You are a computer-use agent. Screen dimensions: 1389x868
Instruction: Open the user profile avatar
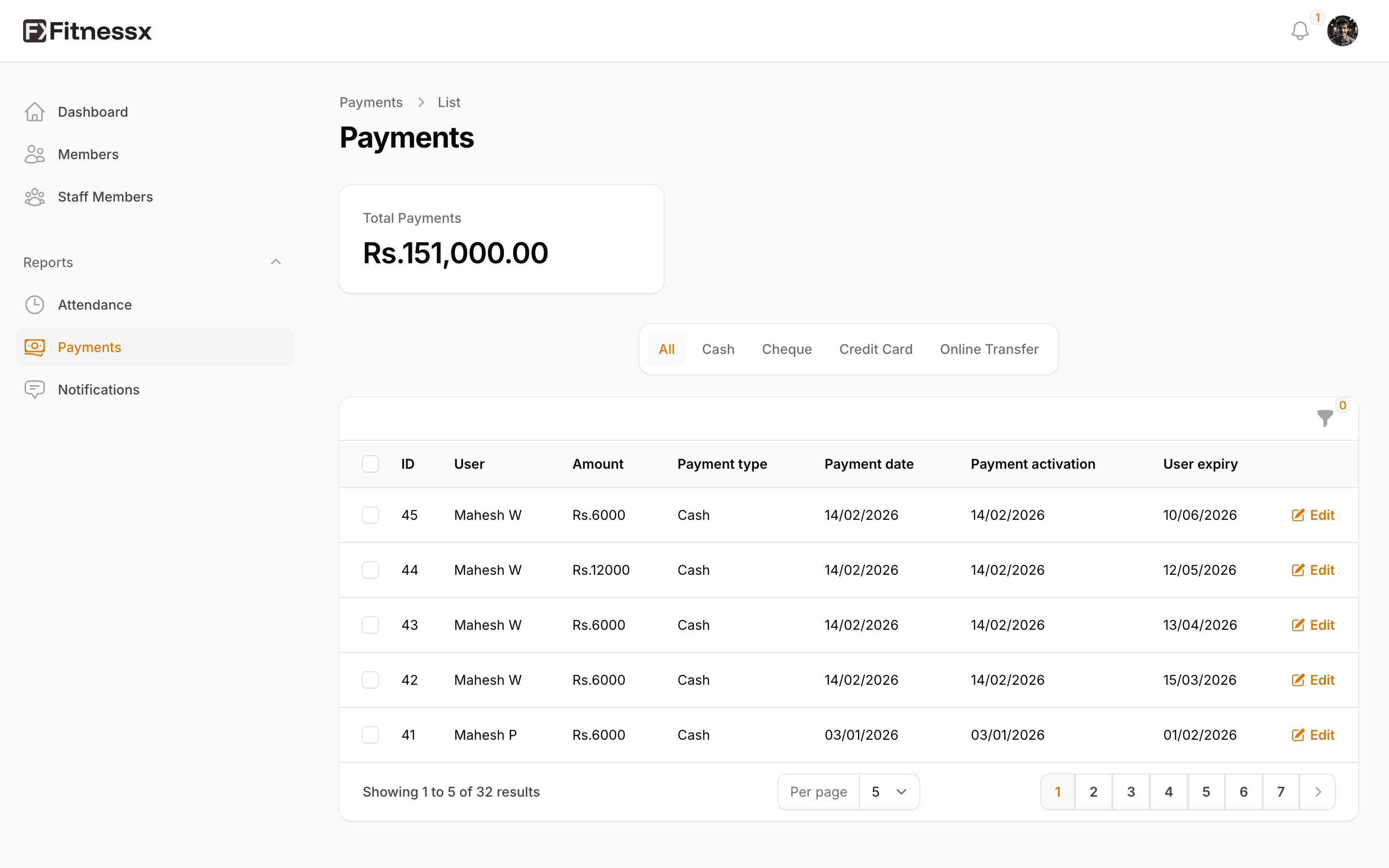(x=1342, y=31)
